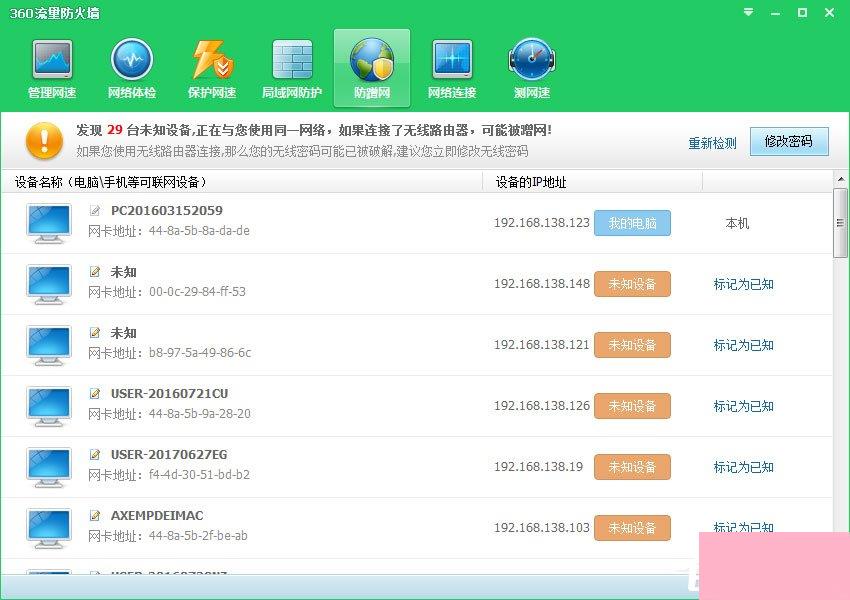850x600 pixels.
Task: Select IP address 192.168.138.19
Action: click(x=538, y=467)
